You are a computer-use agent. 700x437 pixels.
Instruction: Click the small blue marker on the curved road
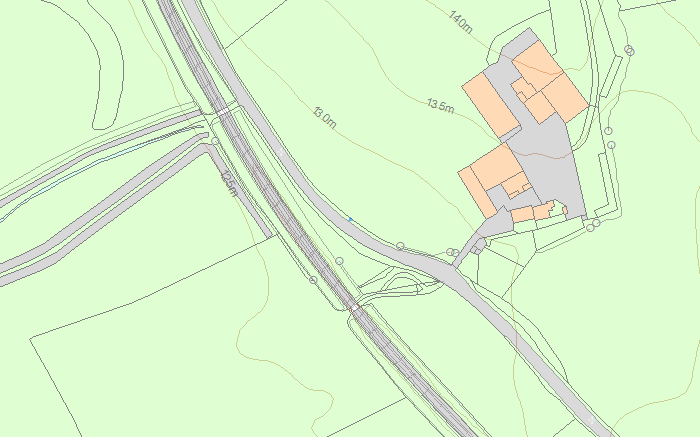(350, 219)
